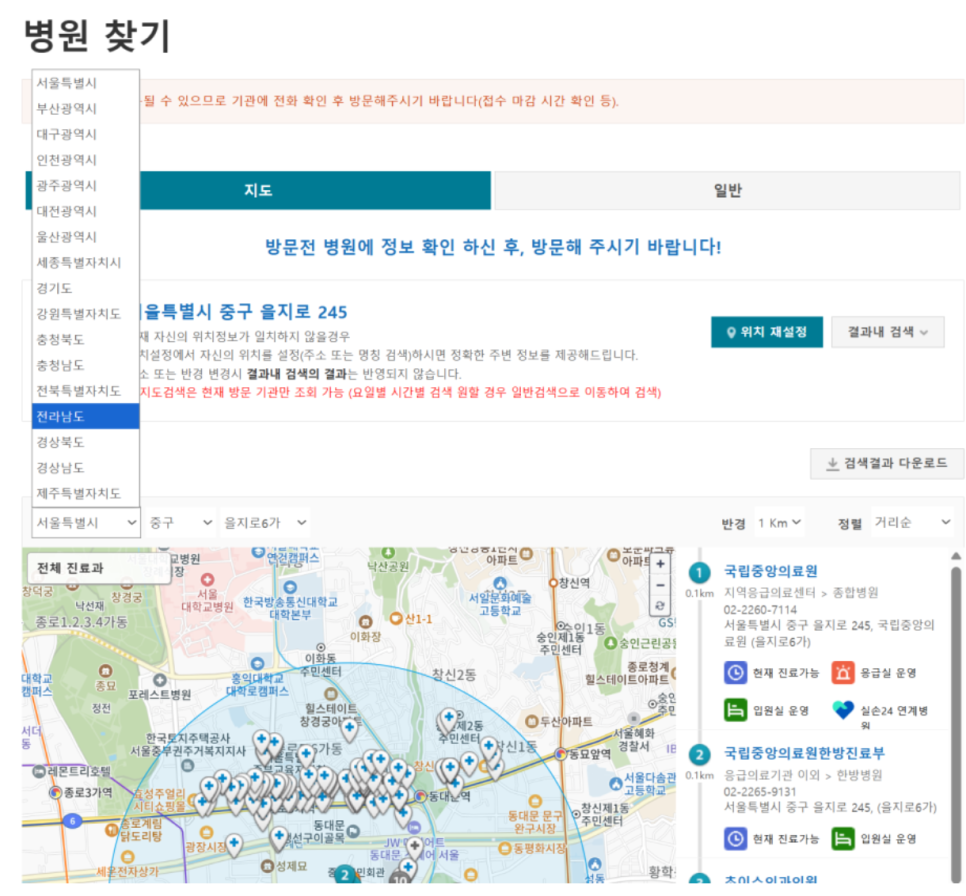Choose 대구광역시 in the dropdown list

tap(86, 134)
